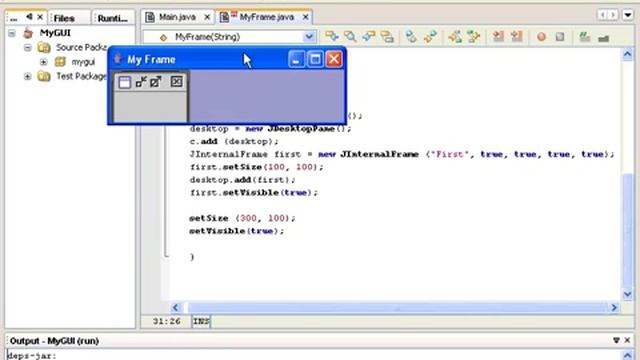Close the Main.java tab

coord(207,17)
